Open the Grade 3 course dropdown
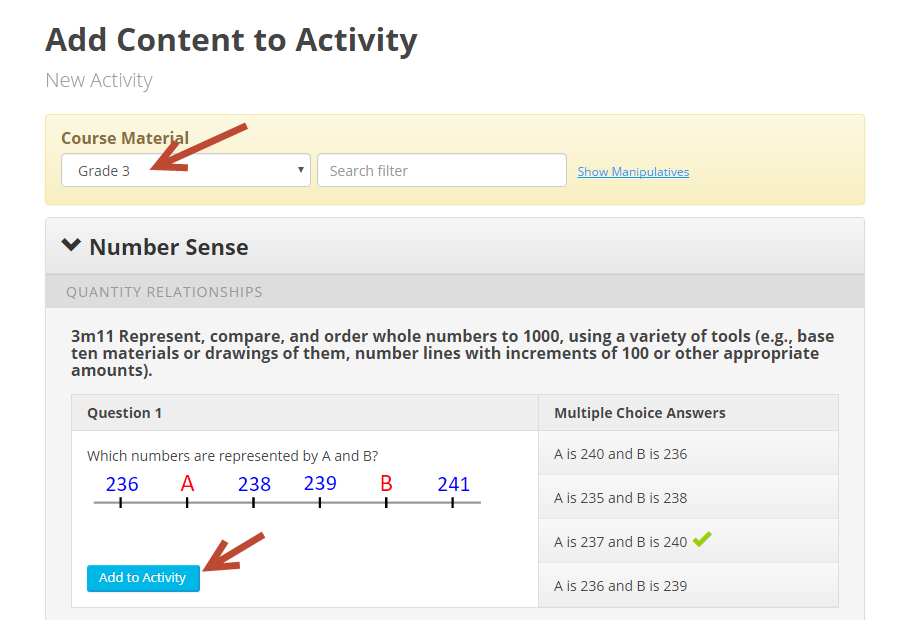The width and height of the screenshot is (914, 620). (185, 170)
